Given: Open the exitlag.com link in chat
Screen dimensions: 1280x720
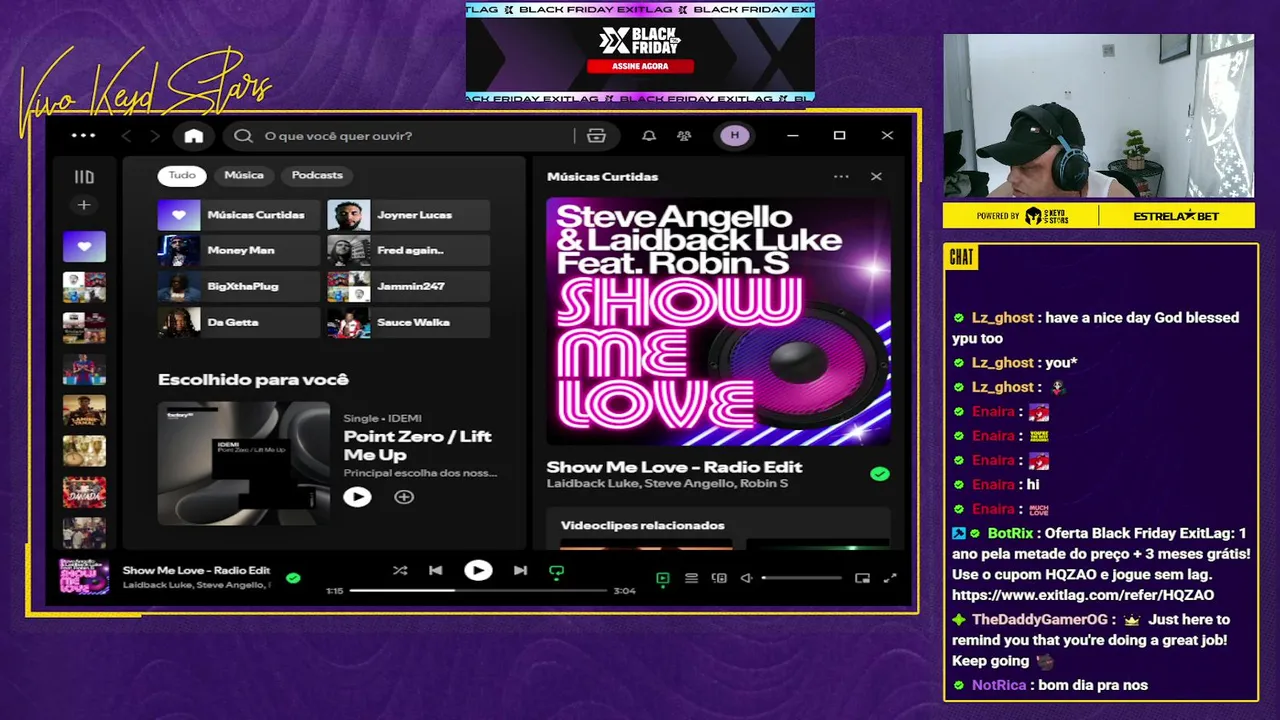Looking at the screenshot, I should [x=1083, y=595].
